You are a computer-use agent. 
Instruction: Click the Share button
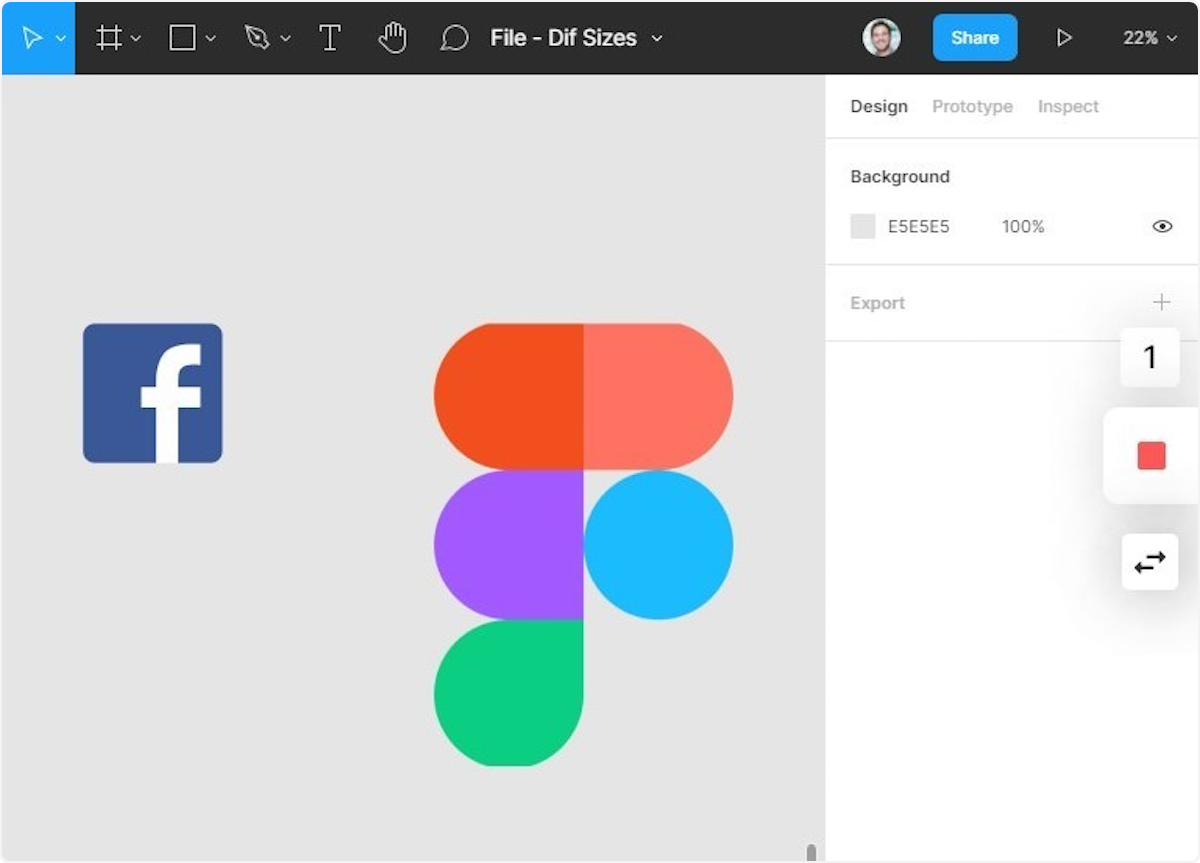[975, 38]
